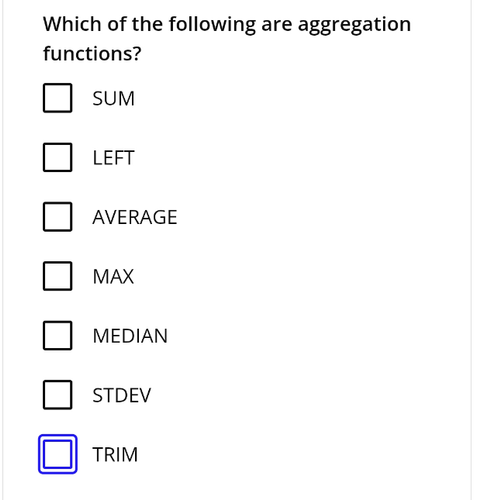
Task: Click the LEFT label text
Action: point(113,158)
